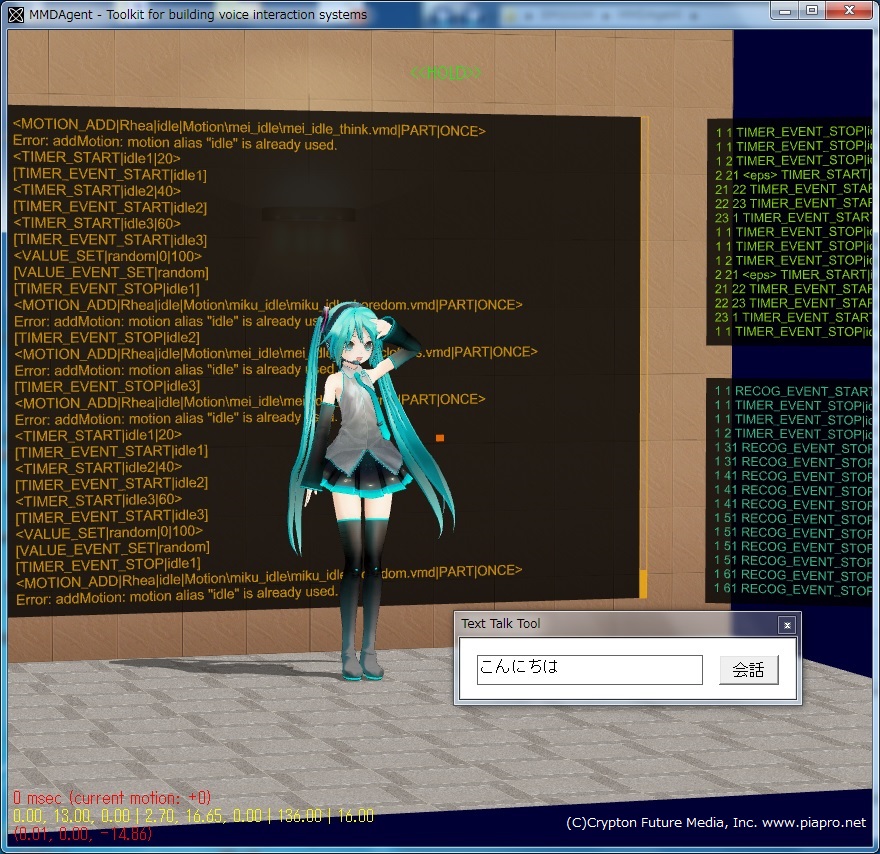
Task: Click the red "(0.01, 0.00, -14.86)" text
Action: click(82, 834)
